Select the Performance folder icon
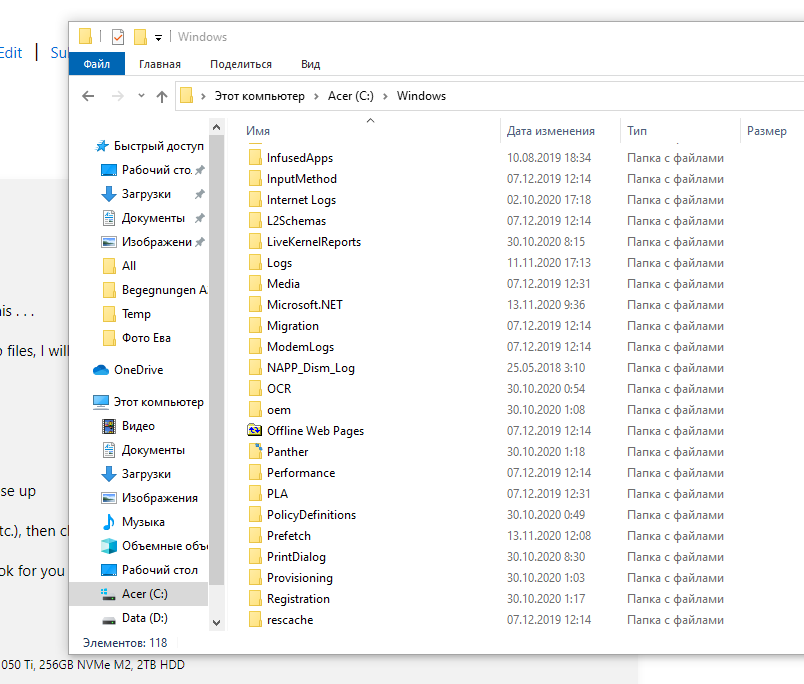 coord(255,472)
